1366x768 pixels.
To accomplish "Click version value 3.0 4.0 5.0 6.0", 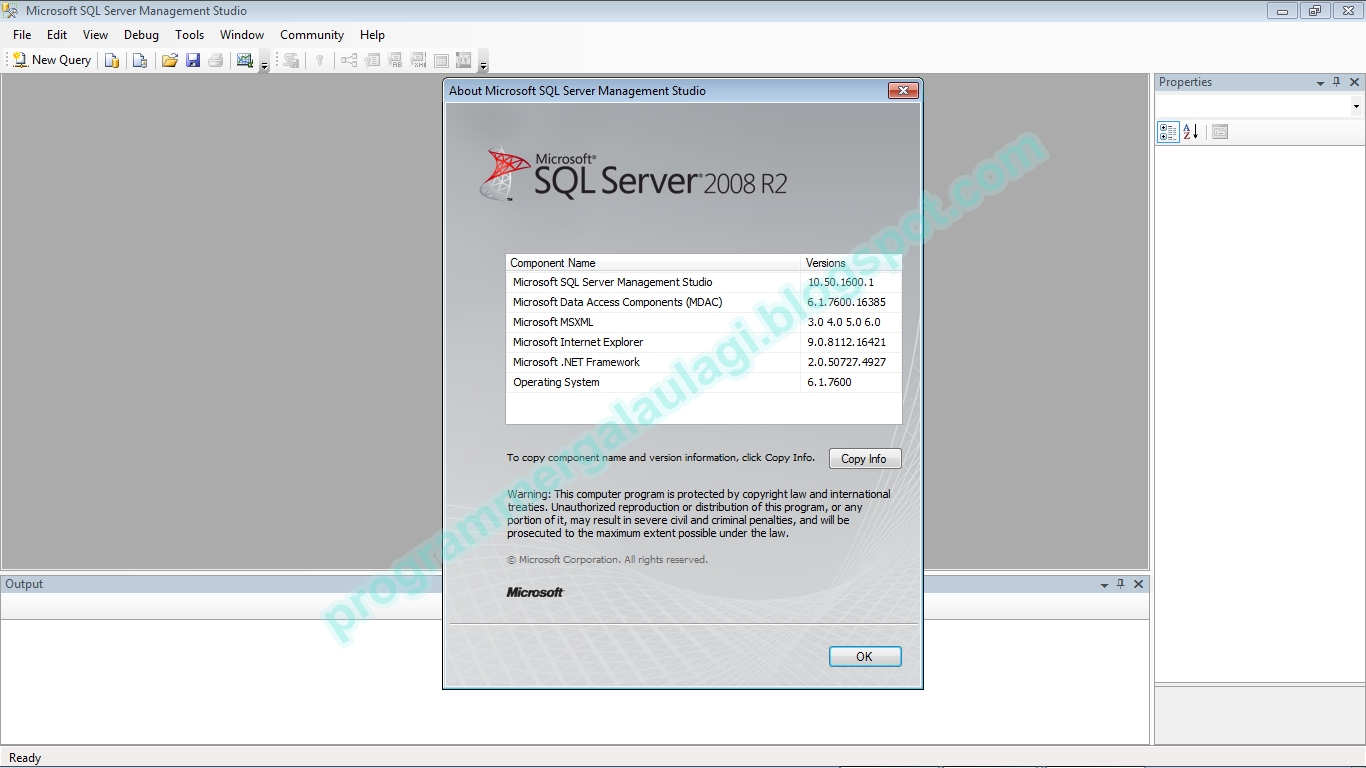I will coord(844,322).
